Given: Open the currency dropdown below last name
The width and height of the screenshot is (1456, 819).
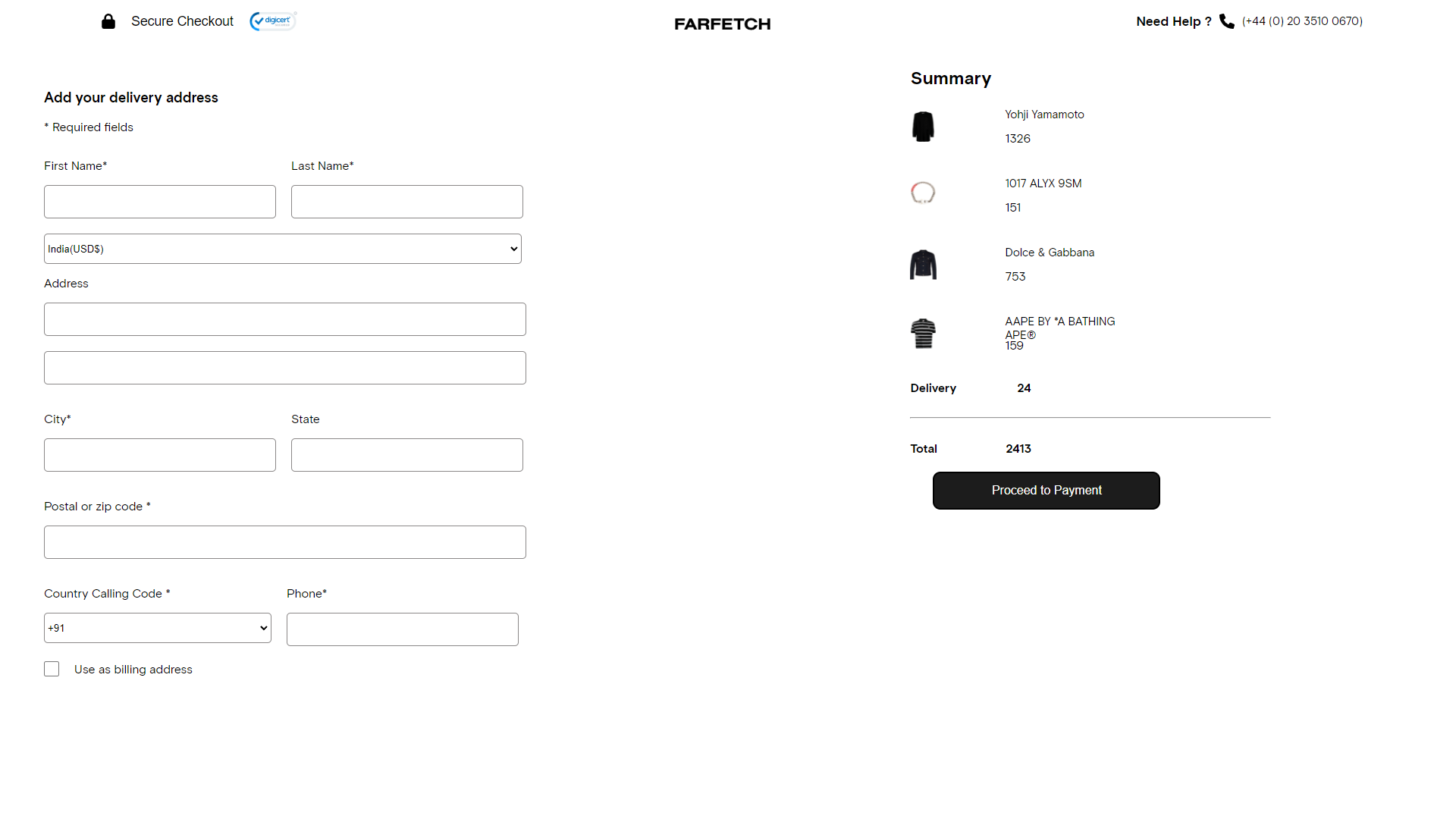Looking at the screenshot, I should pyautogui.click(x=282, y=248).
